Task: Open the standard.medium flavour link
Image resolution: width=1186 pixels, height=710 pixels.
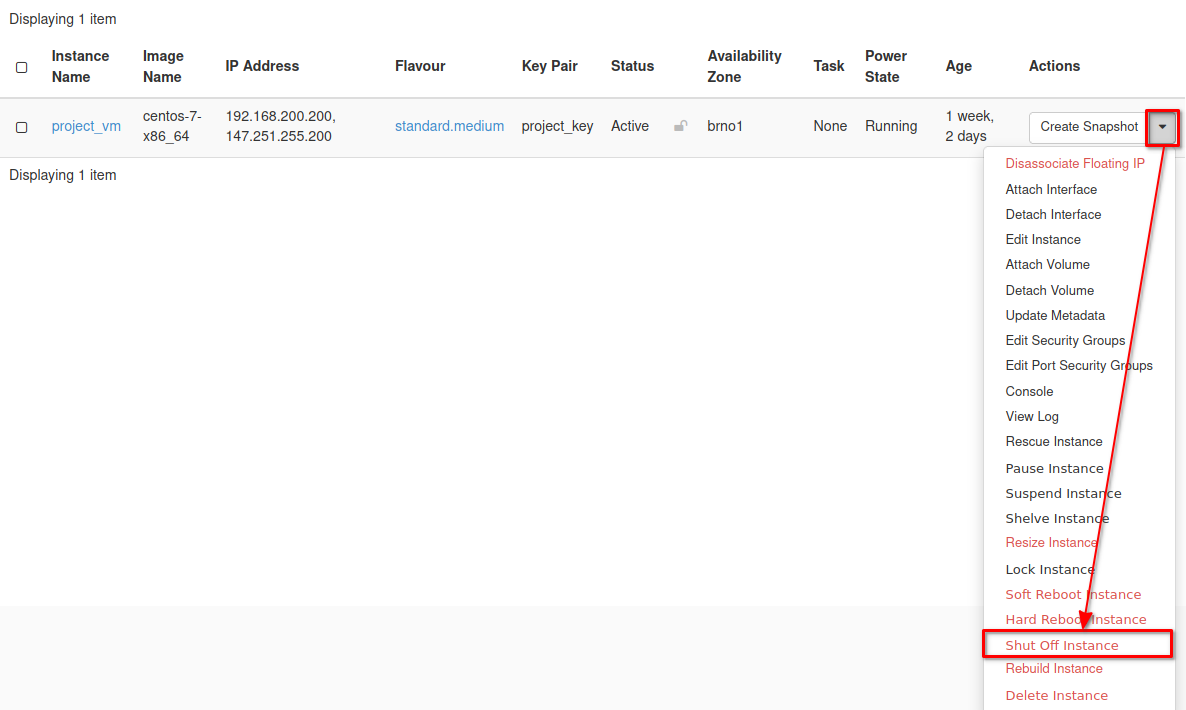Action: 449,126
